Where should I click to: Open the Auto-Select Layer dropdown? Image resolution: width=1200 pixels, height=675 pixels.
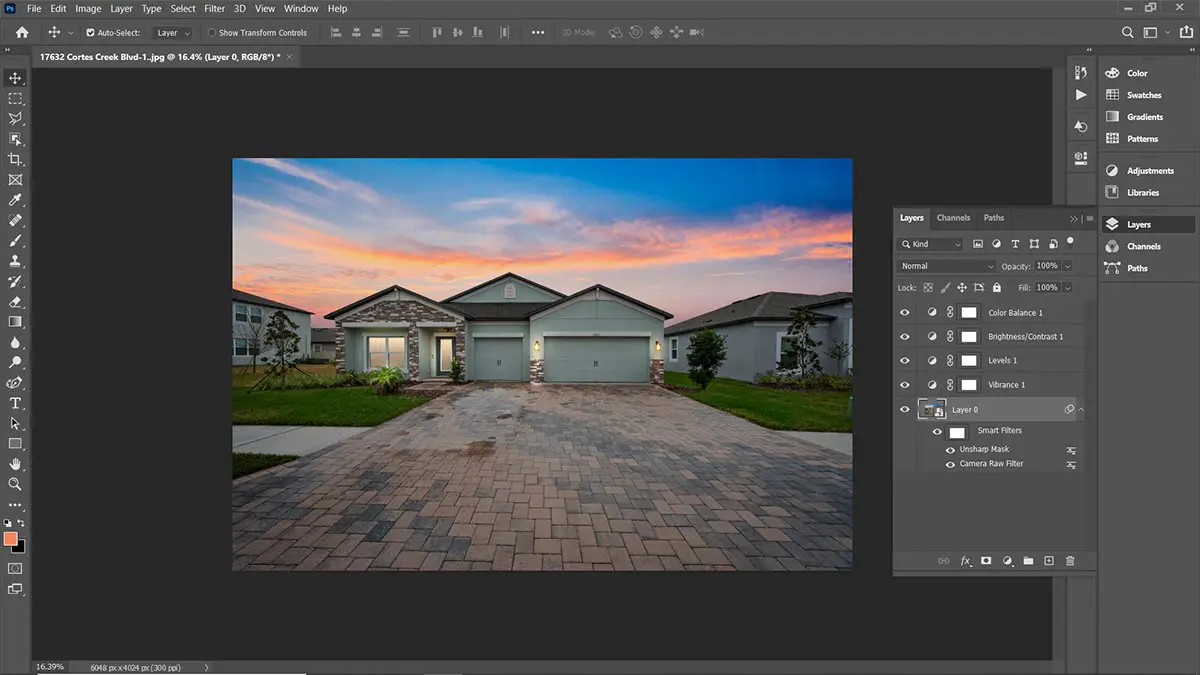tap(173, 33)
